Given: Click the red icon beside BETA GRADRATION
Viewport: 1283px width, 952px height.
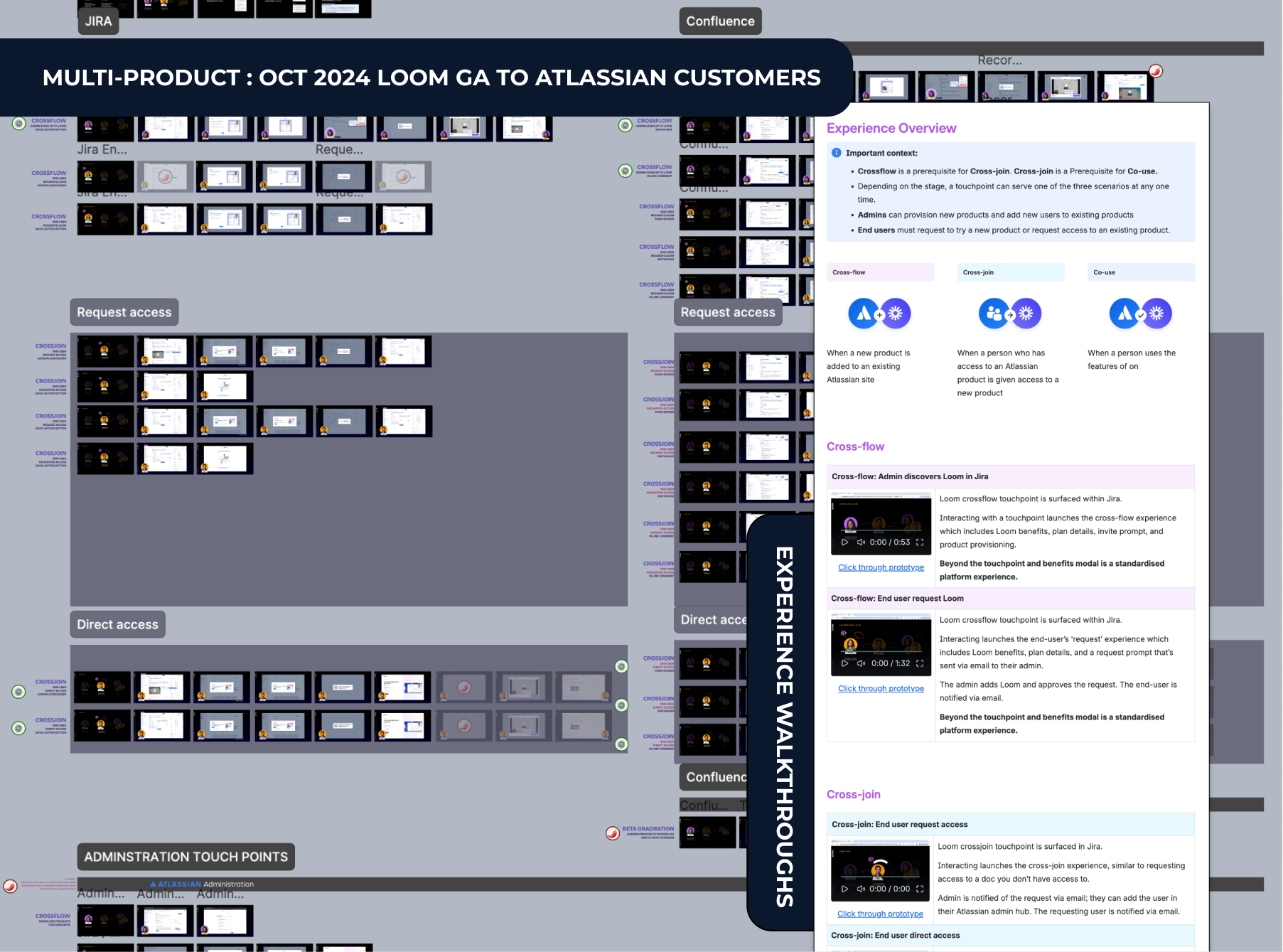Looking at the screenshot, I should click(x=613, y=833).
